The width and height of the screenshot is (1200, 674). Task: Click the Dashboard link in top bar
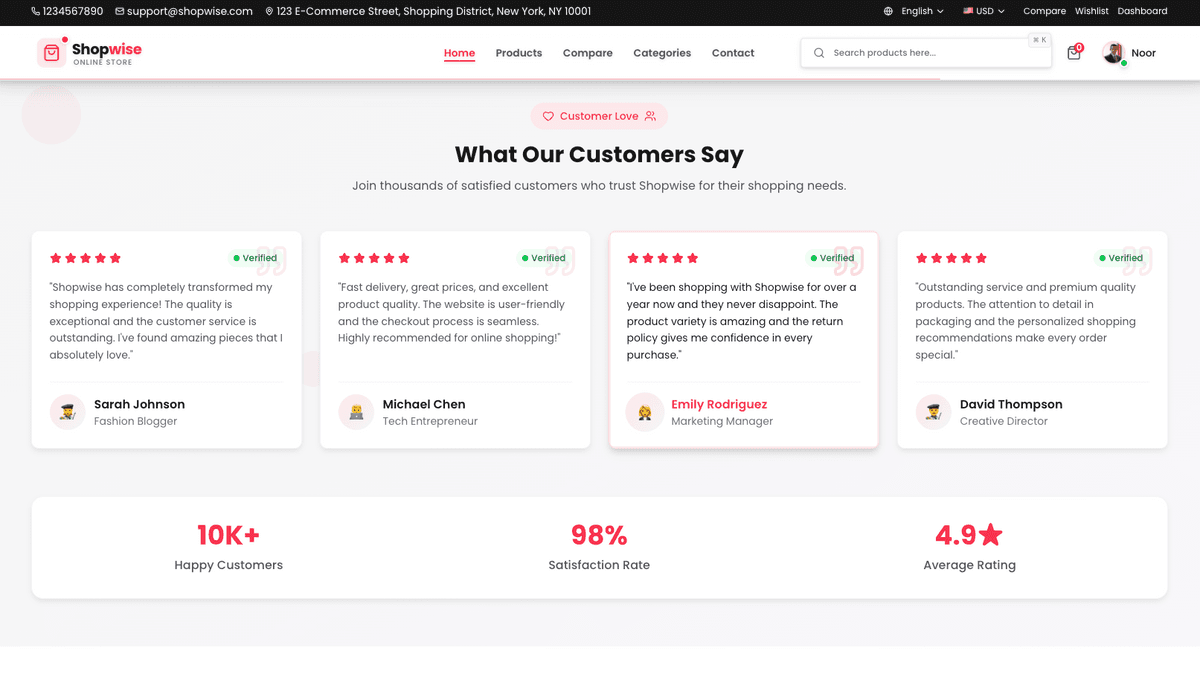1142,11
